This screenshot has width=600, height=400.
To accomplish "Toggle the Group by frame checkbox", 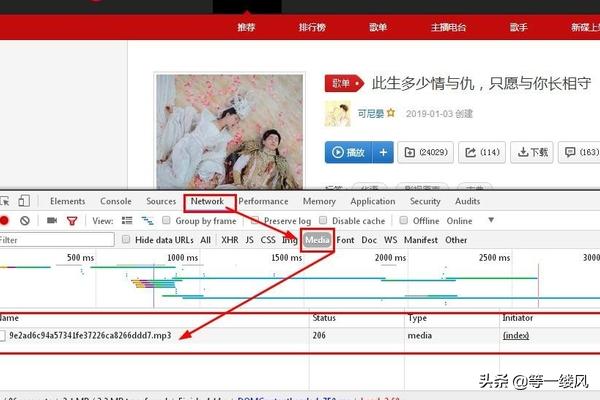I will coord(167,221).
